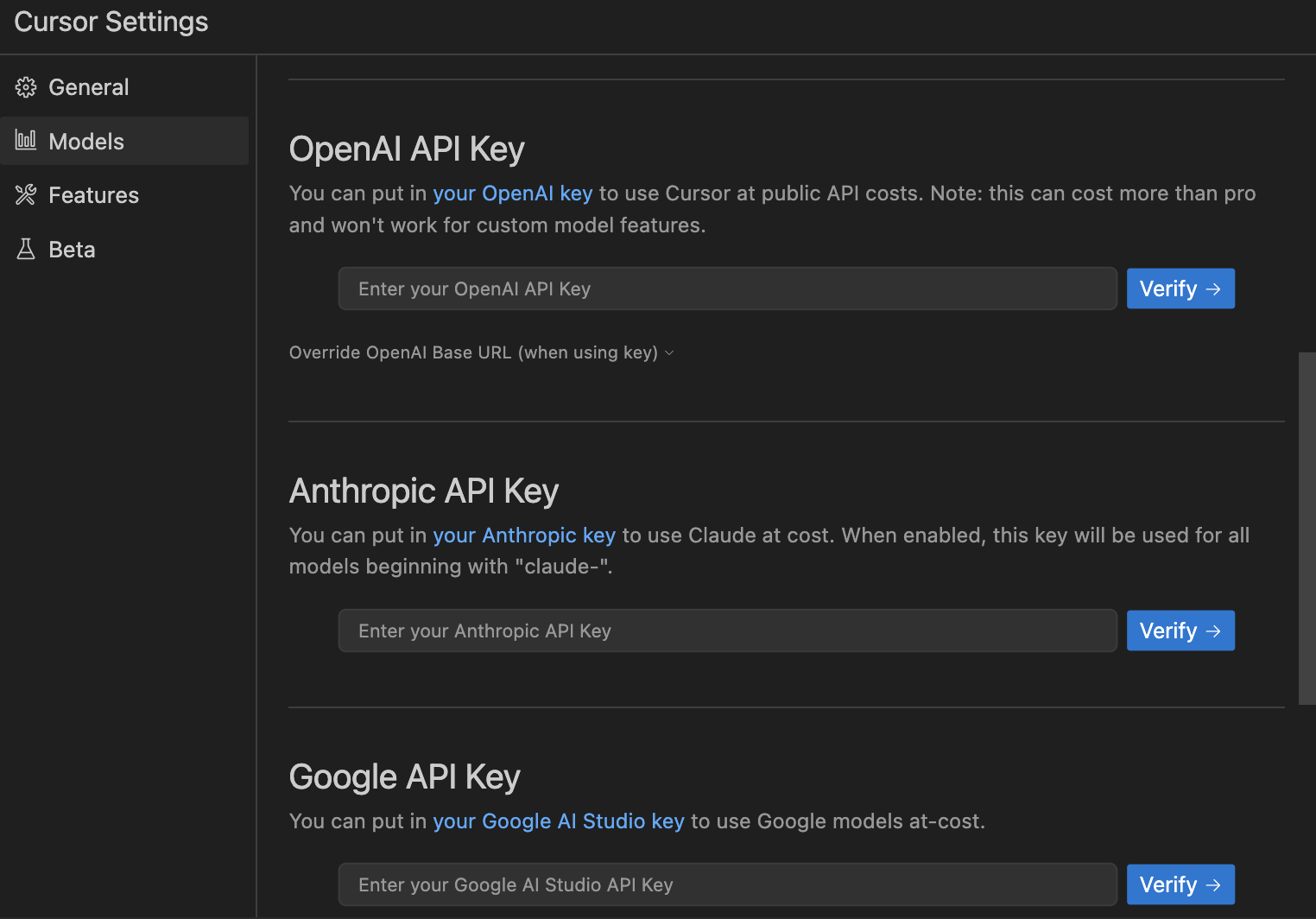Open the 'your OpenAI key' link
The width and height of the screenshot is (1316, 919).
513,193
